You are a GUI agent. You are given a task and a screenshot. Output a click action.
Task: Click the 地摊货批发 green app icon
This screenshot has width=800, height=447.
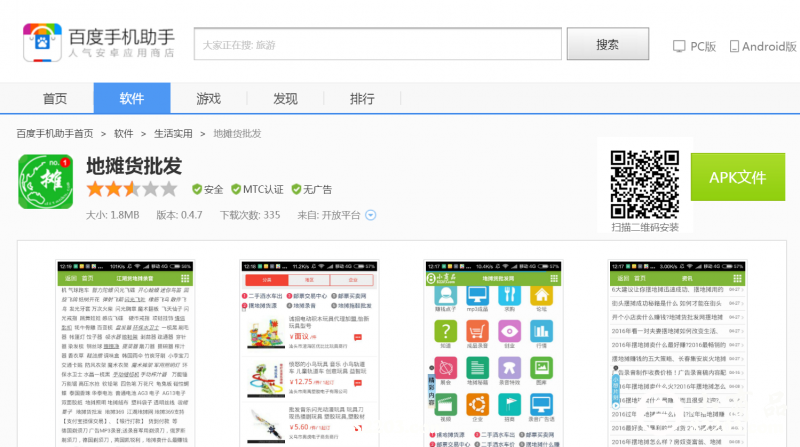tap(45, 182)
